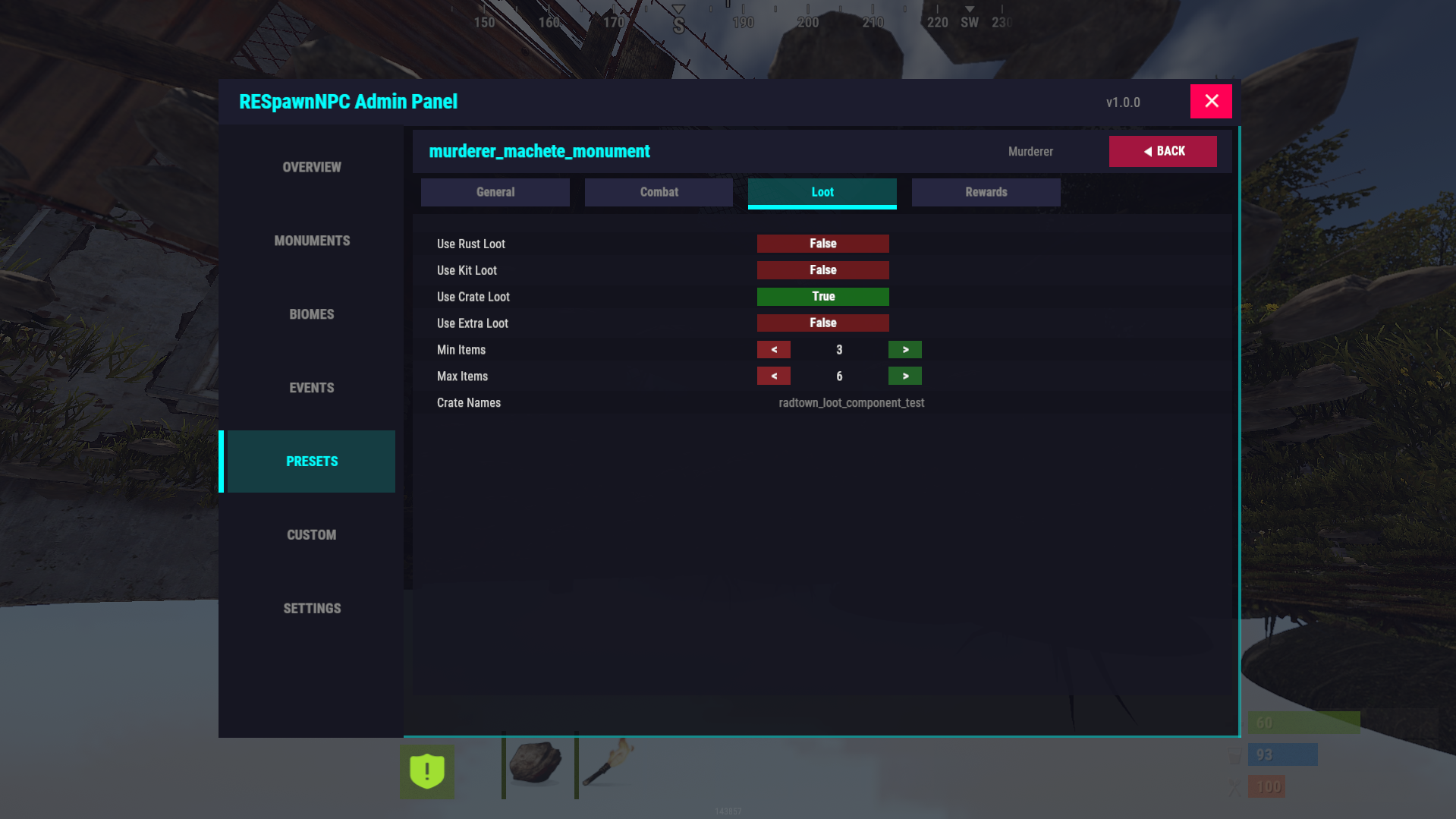Switch to the Rewards tab
Image resolution: width=1456 pixels, height=819 pixels.
click(986, 193)
